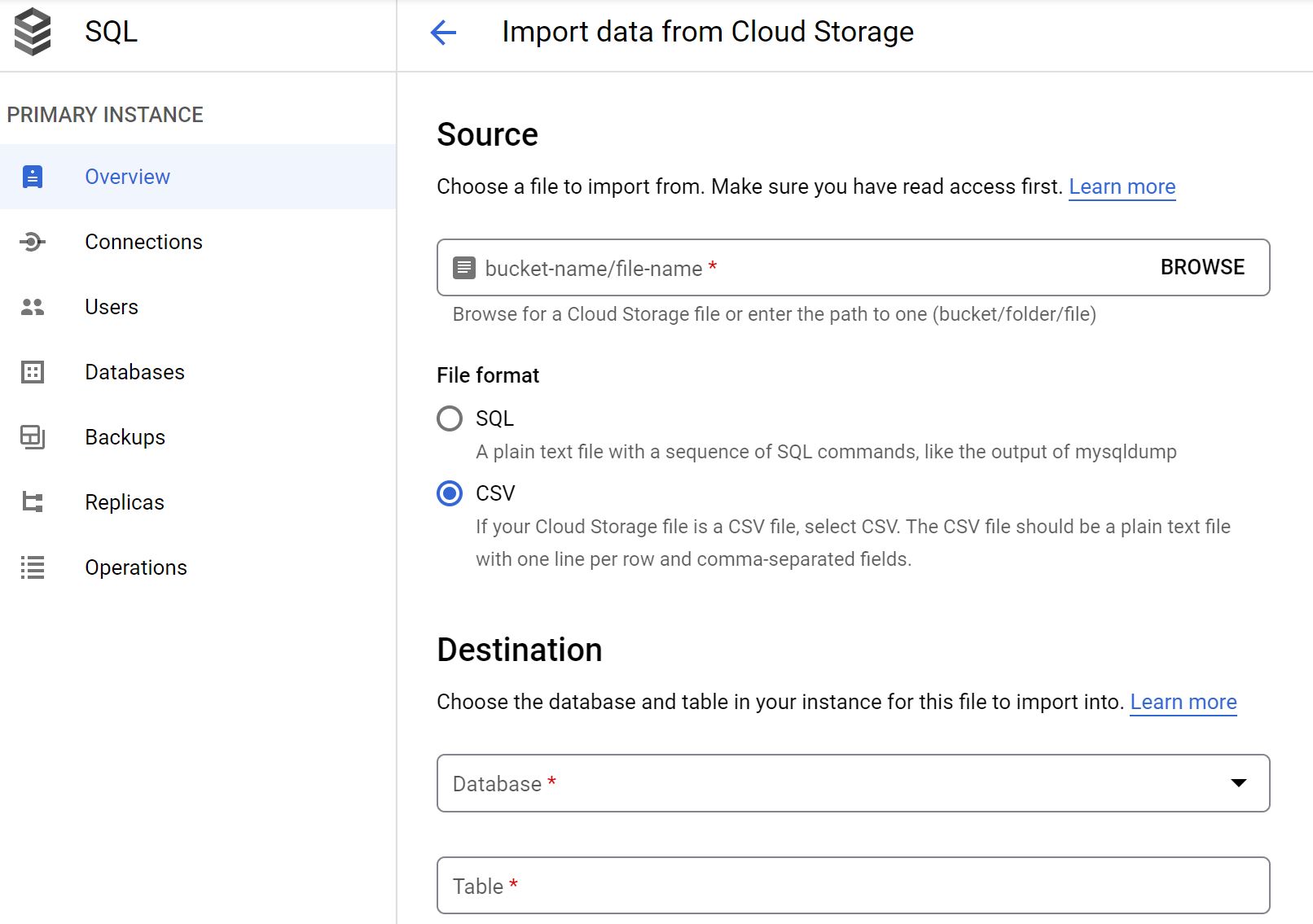The width and height of the screenshot is (1313, 924).
Task: Click the Users icon in sidebar
Action: 33,307
